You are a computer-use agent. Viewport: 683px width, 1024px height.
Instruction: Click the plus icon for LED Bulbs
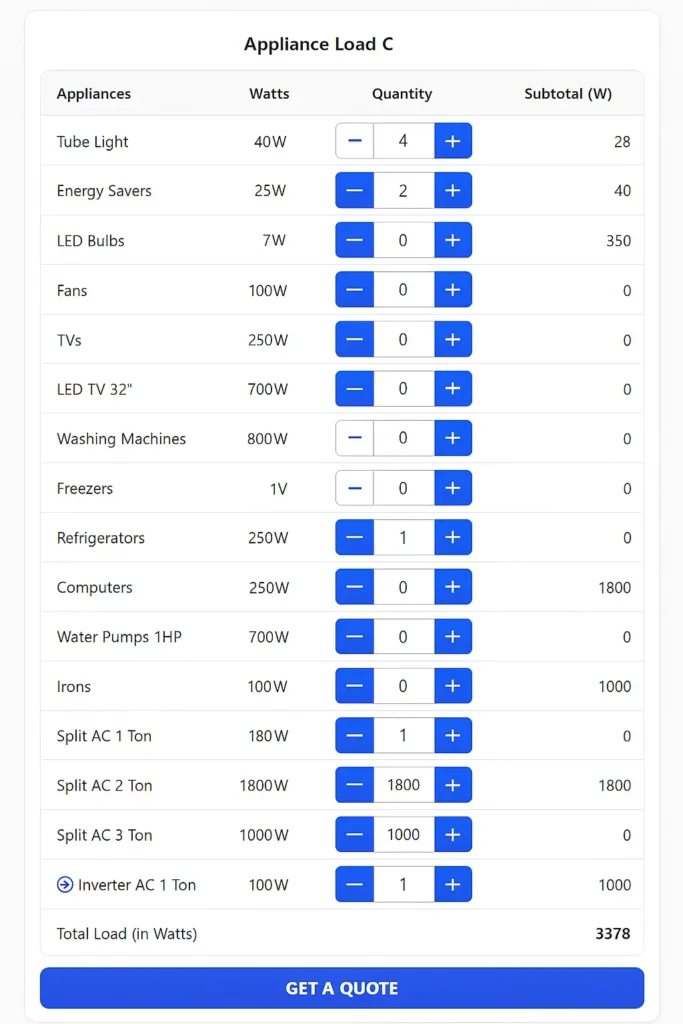click(453, 240)
